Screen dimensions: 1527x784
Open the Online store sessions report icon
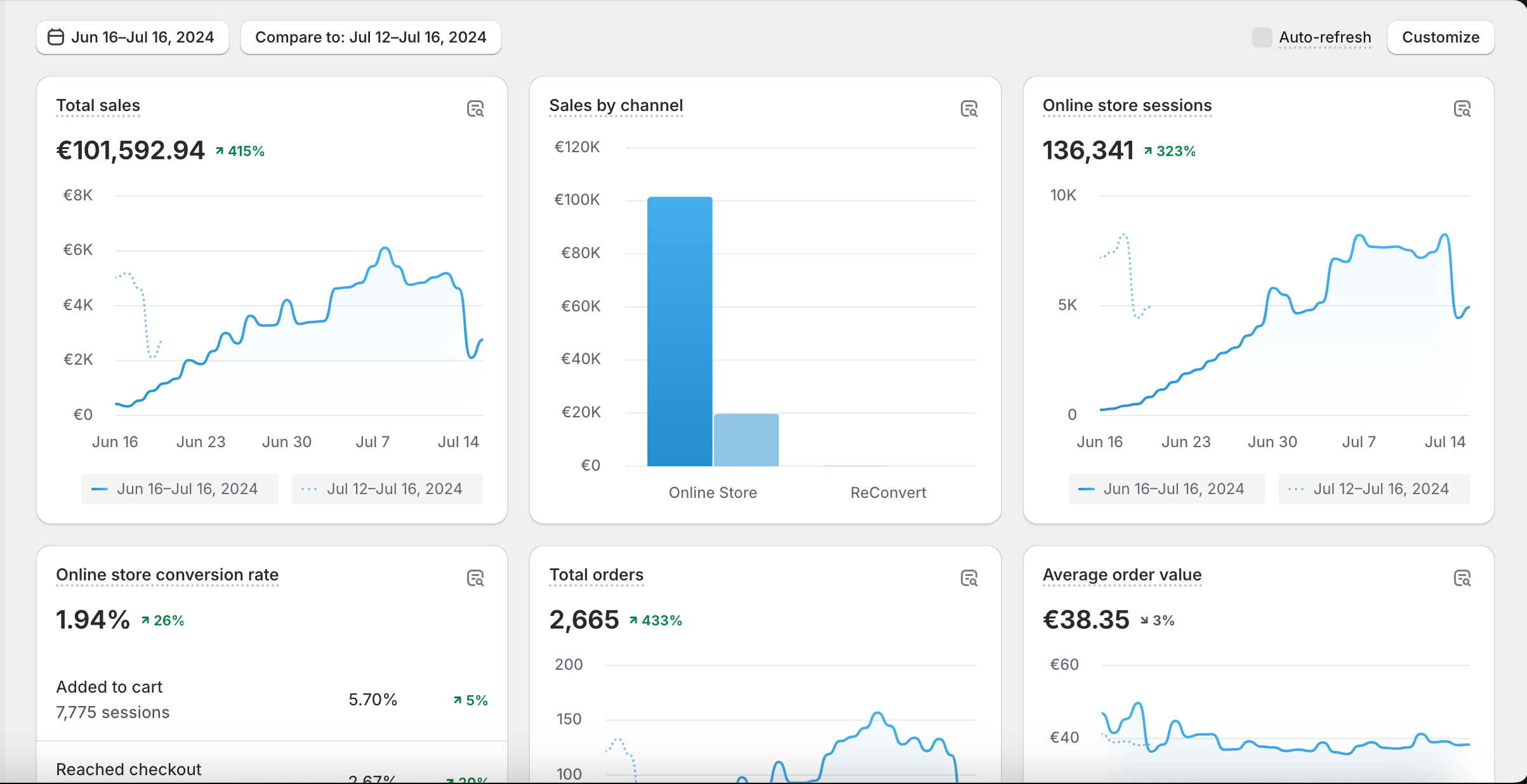[x=1462, y=109]
